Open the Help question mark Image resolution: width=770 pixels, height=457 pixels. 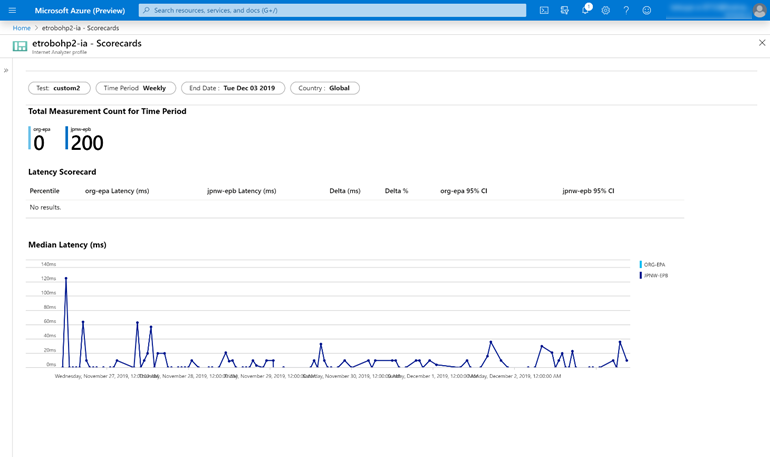pyautogui.click(x=626, y=10)
